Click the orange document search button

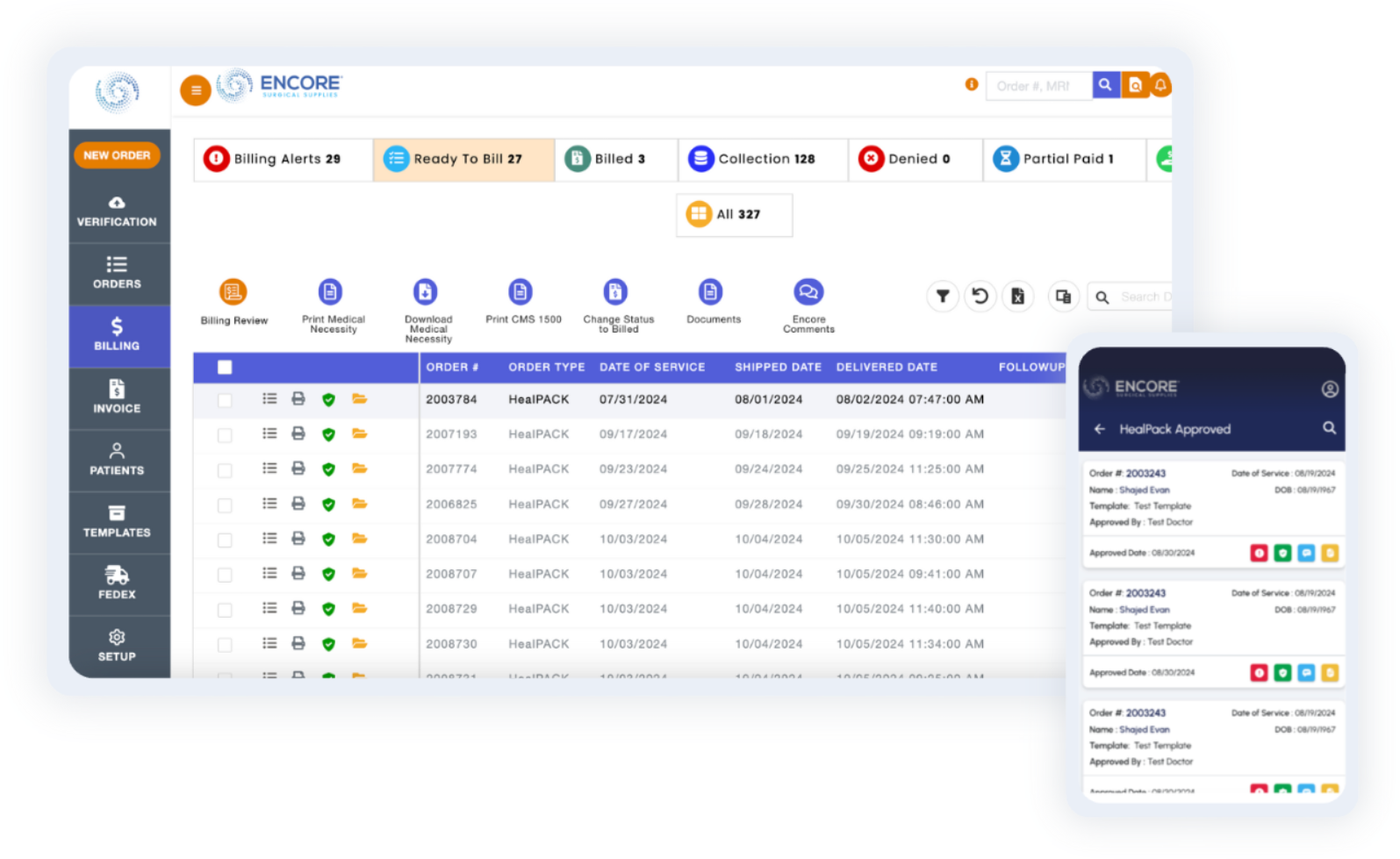point(1135,85)
